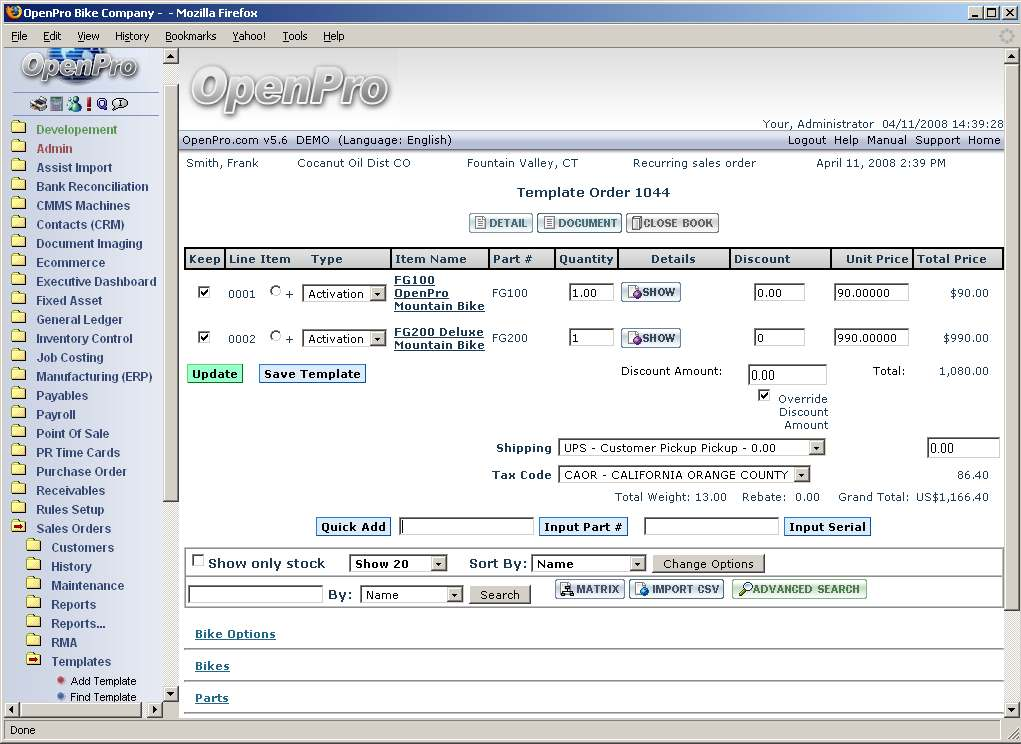
Task: Click the messenger buddy icon
Action: (73, 104)
